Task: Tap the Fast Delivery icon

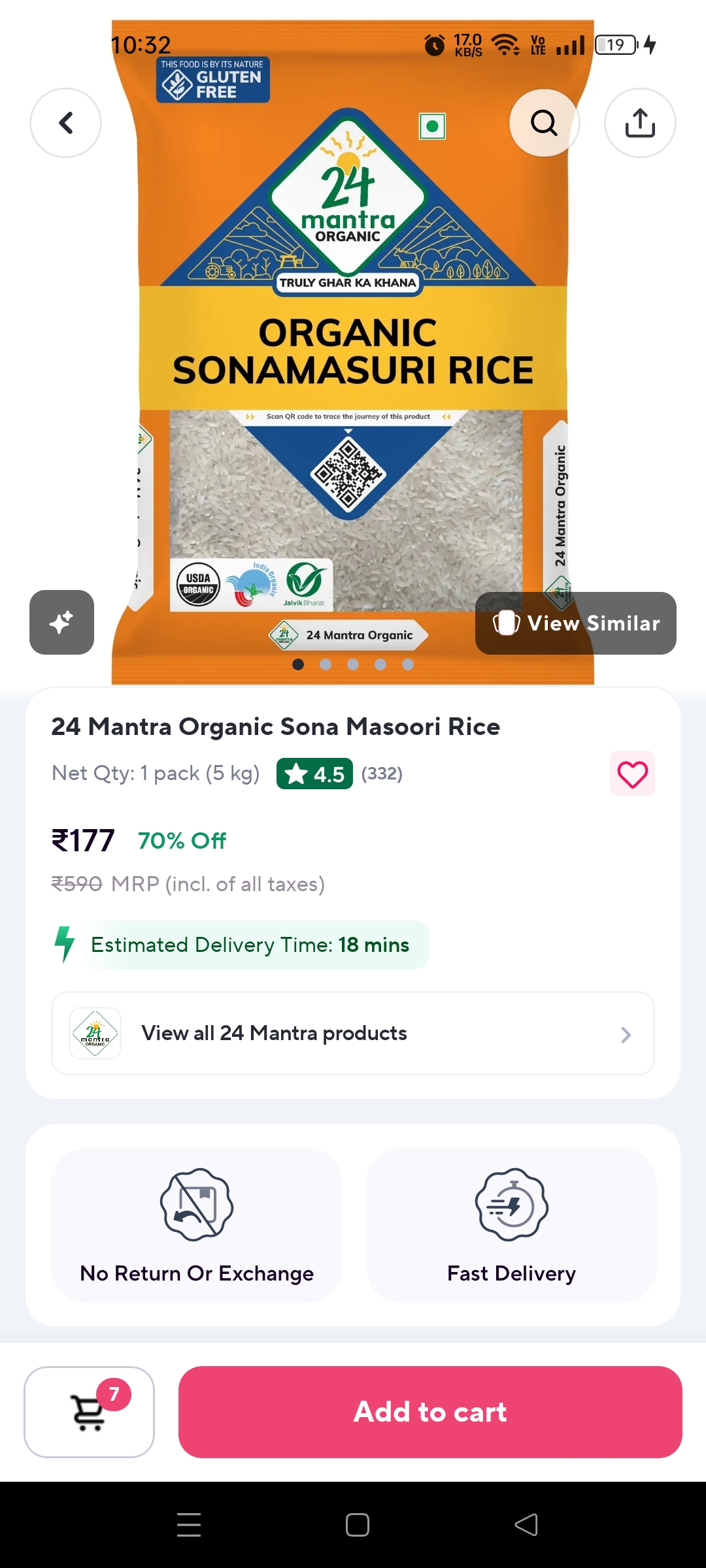Action: (511, 1205)
